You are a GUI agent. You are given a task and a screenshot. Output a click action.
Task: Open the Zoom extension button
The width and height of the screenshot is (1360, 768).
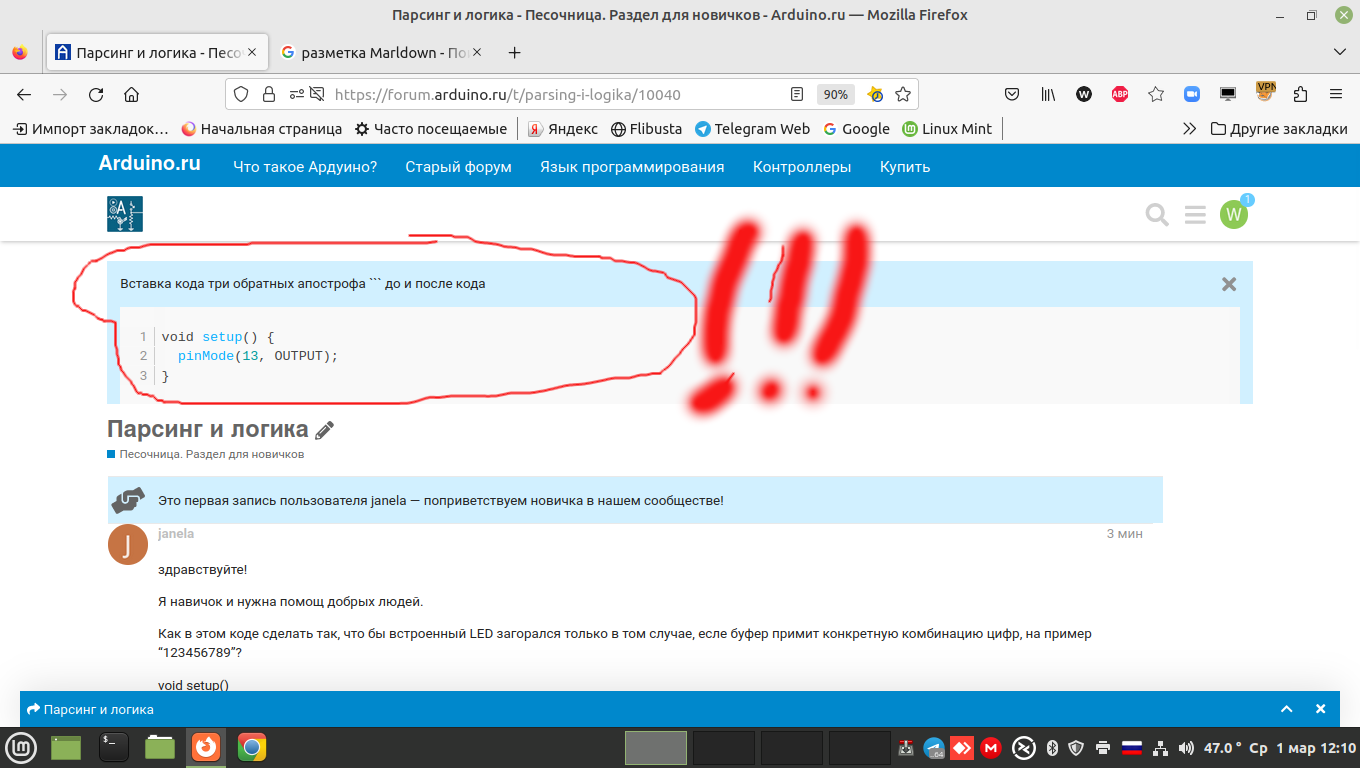(1192, 94)
